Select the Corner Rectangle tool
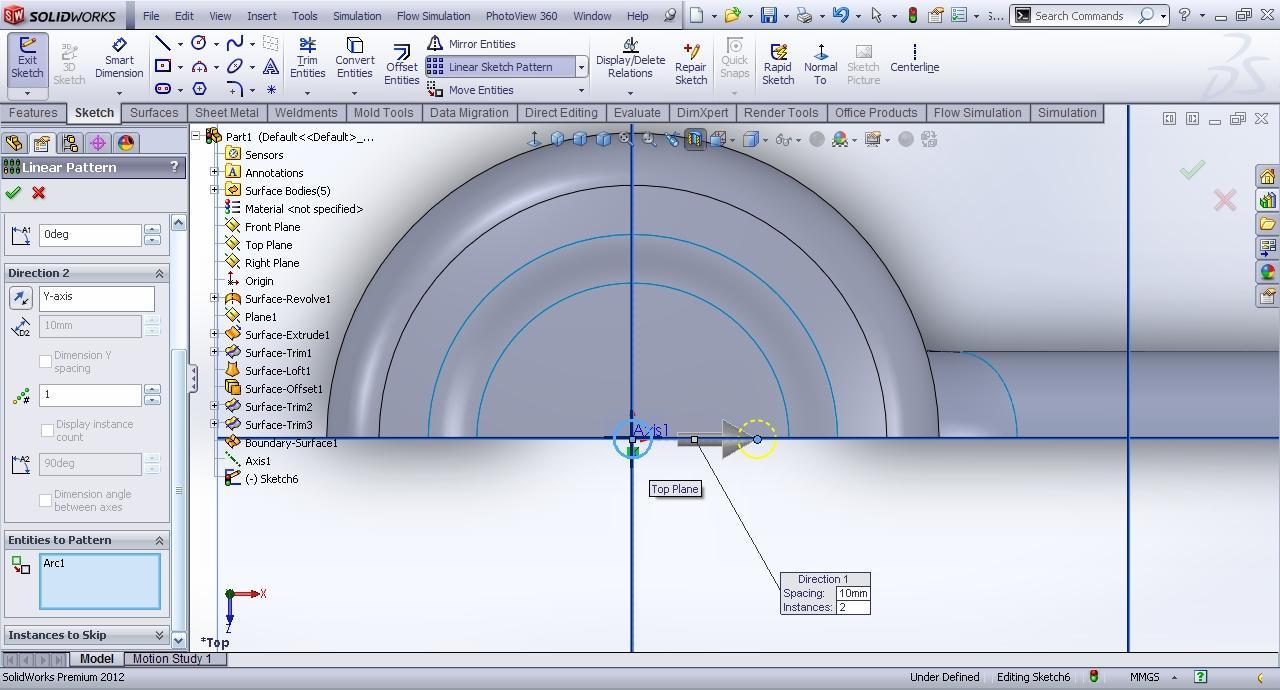The height and width of the screenshot is (690, 1280). [162, 66]
